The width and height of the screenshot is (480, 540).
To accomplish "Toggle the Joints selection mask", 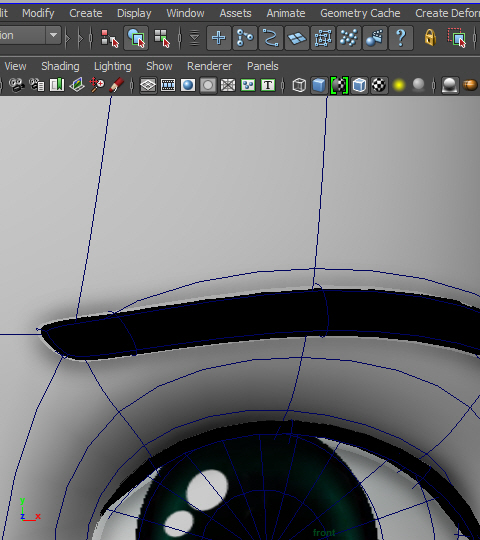I will [245, 38].
